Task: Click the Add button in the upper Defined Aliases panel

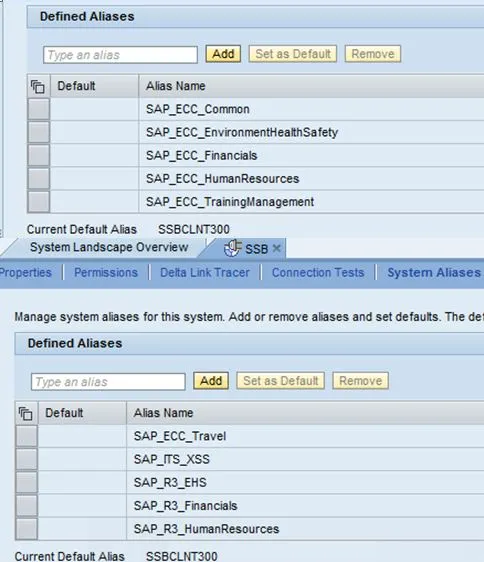Action: pos(223,54)
